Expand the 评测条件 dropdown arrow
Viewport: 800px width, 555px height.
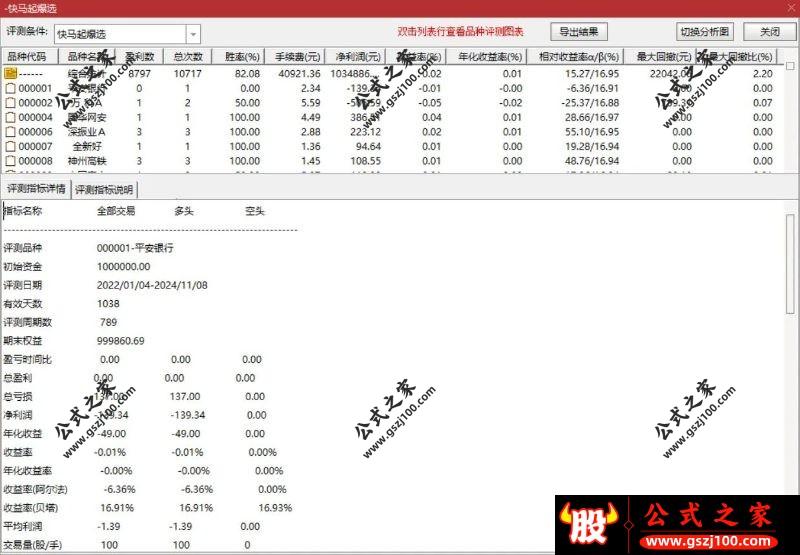pos(193,34)
